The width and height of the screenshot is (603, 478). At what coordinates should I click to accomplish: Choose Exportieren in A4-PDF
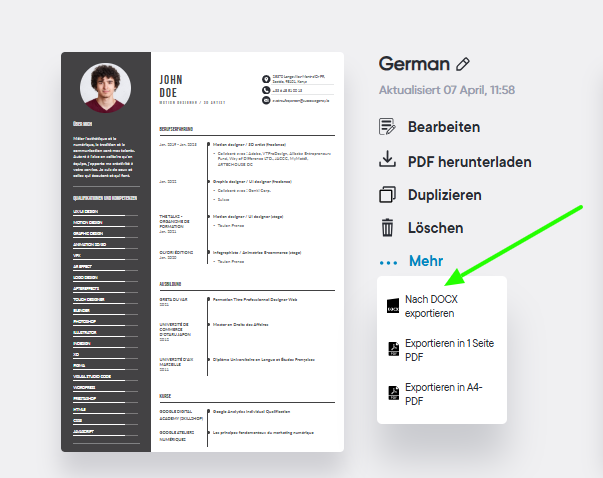[443, 394]
